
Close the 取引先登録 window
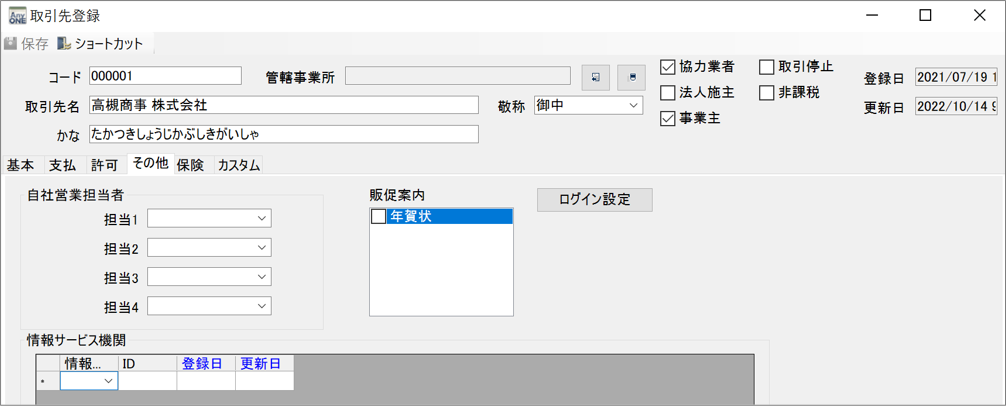tap(979, 16)
